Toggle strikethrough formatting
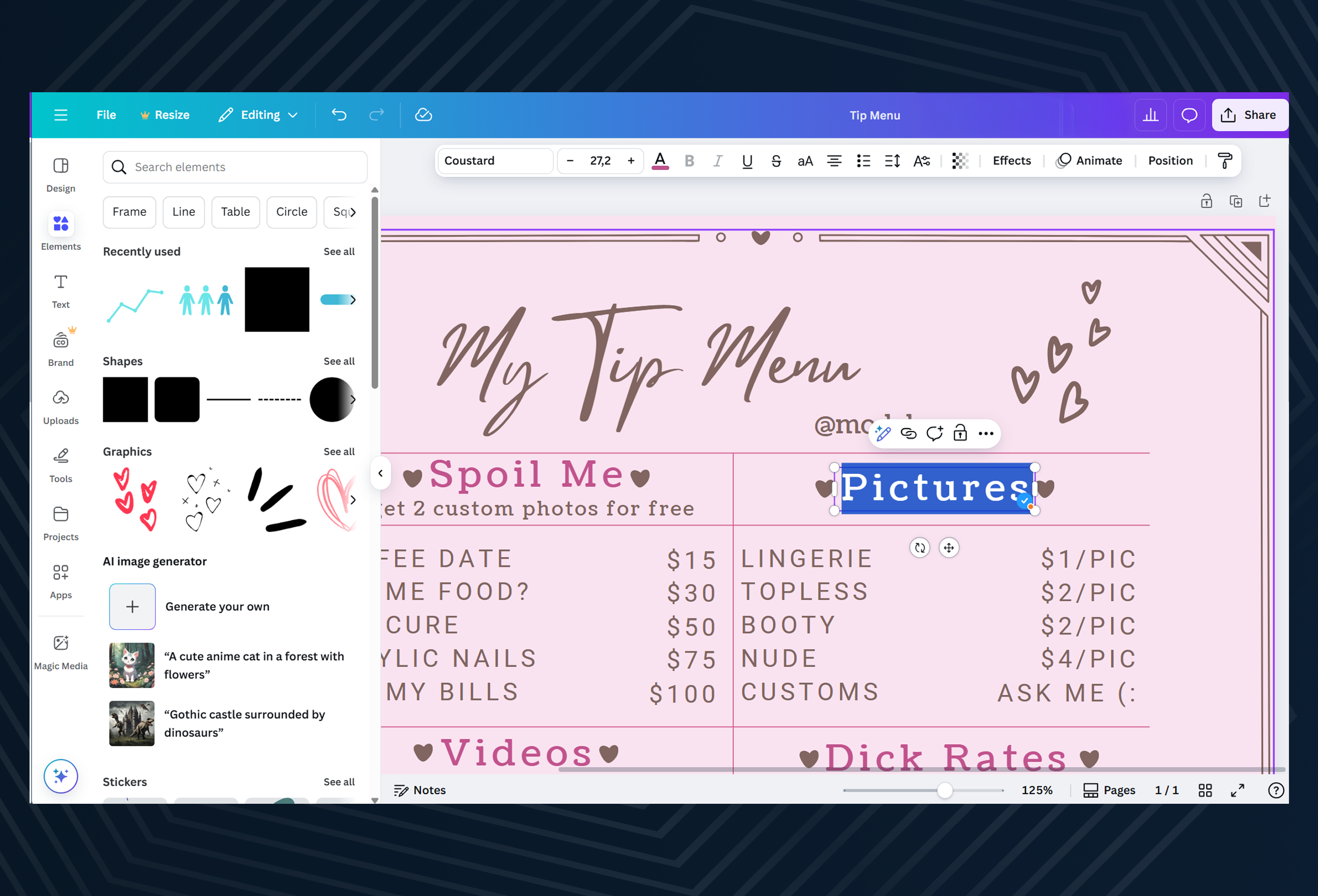Screen dimensions: 1318x896 pyautogui.click(x=776, y=161)
